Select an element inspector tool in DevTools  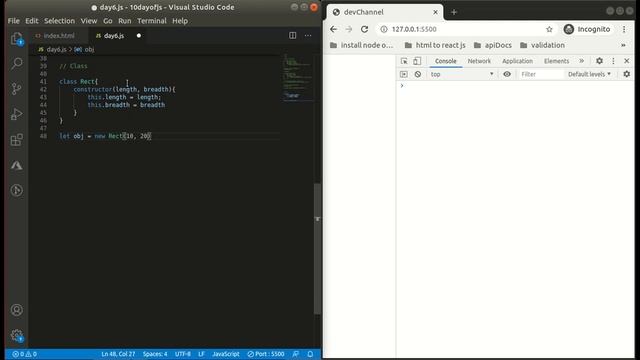coord(404,61)
